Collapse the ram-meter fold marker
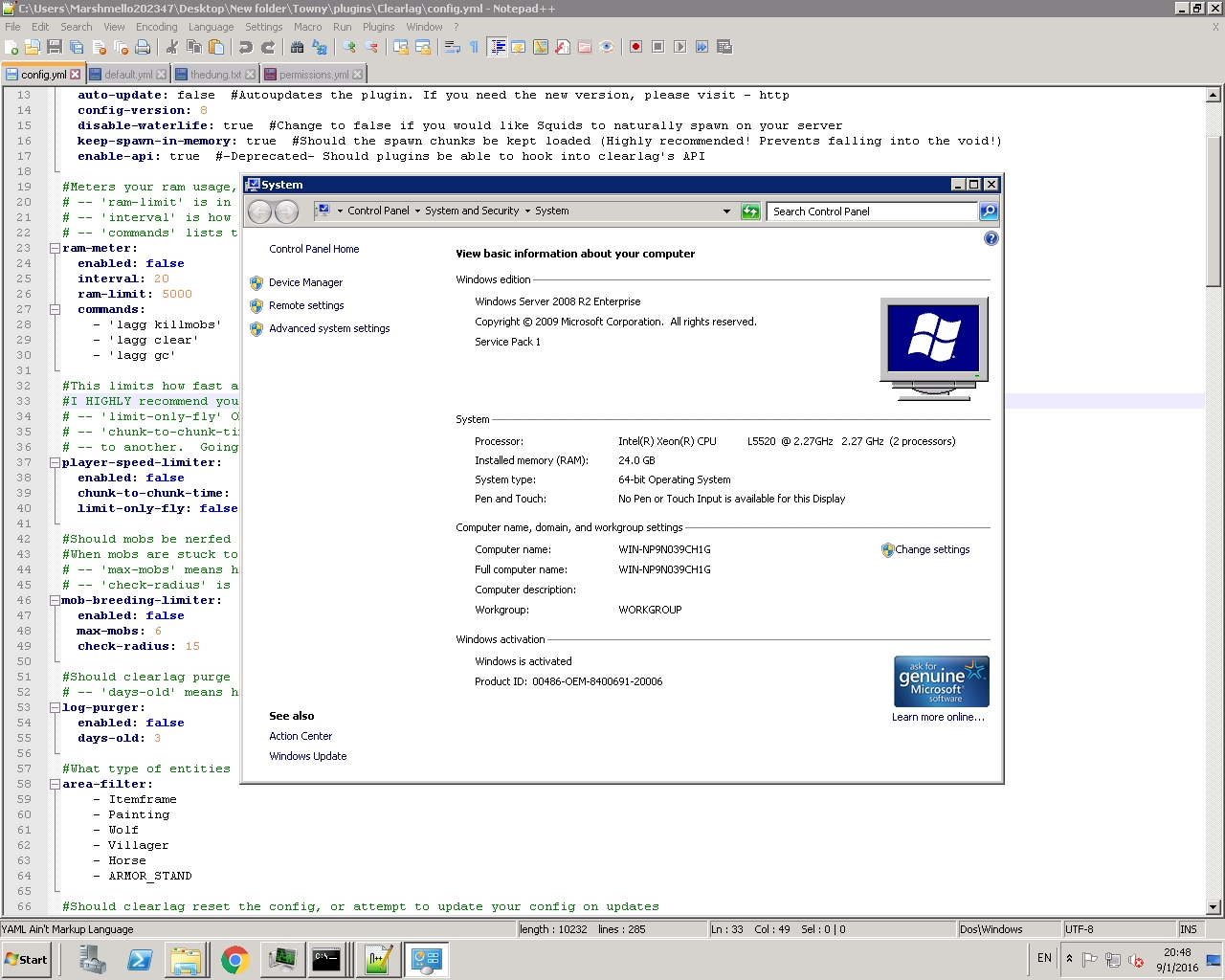 coord(55,248)
